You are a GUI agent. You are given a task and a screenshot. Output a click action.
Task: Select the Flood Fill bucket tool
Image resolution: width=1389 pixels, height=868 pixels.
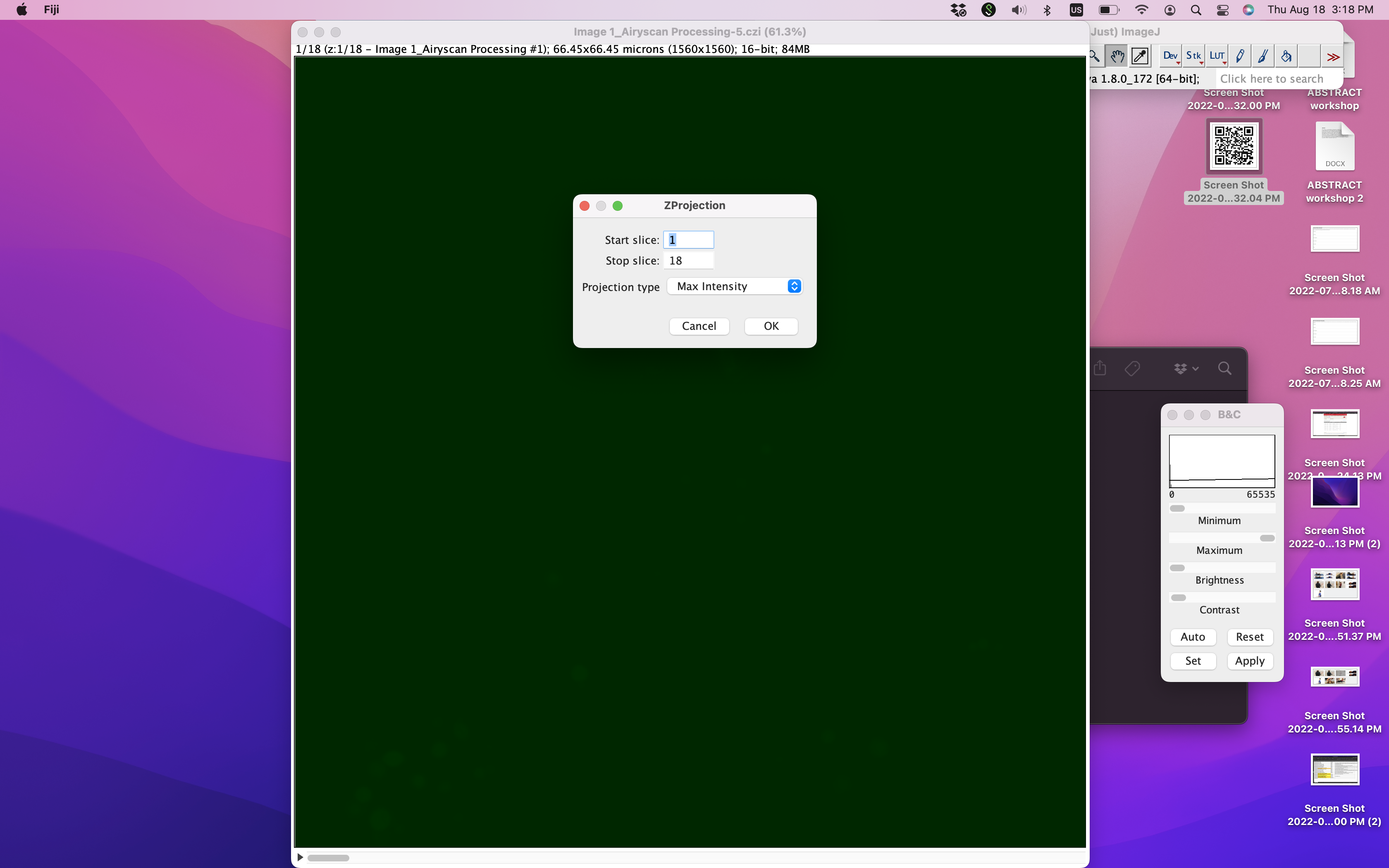[x=1286, y=56]
